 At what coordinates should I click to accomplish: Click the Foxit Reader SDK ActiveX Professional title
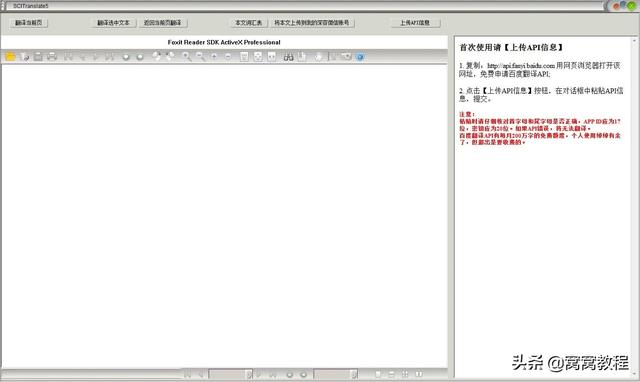coord(224,42)
